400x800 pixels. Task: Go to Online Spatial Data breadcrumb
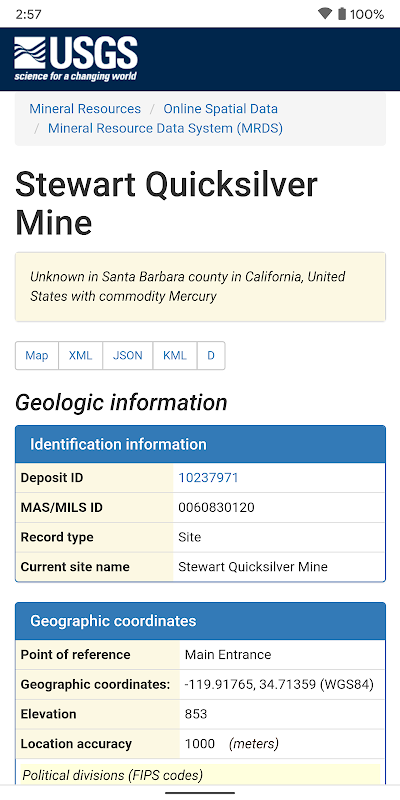[220, 109]
